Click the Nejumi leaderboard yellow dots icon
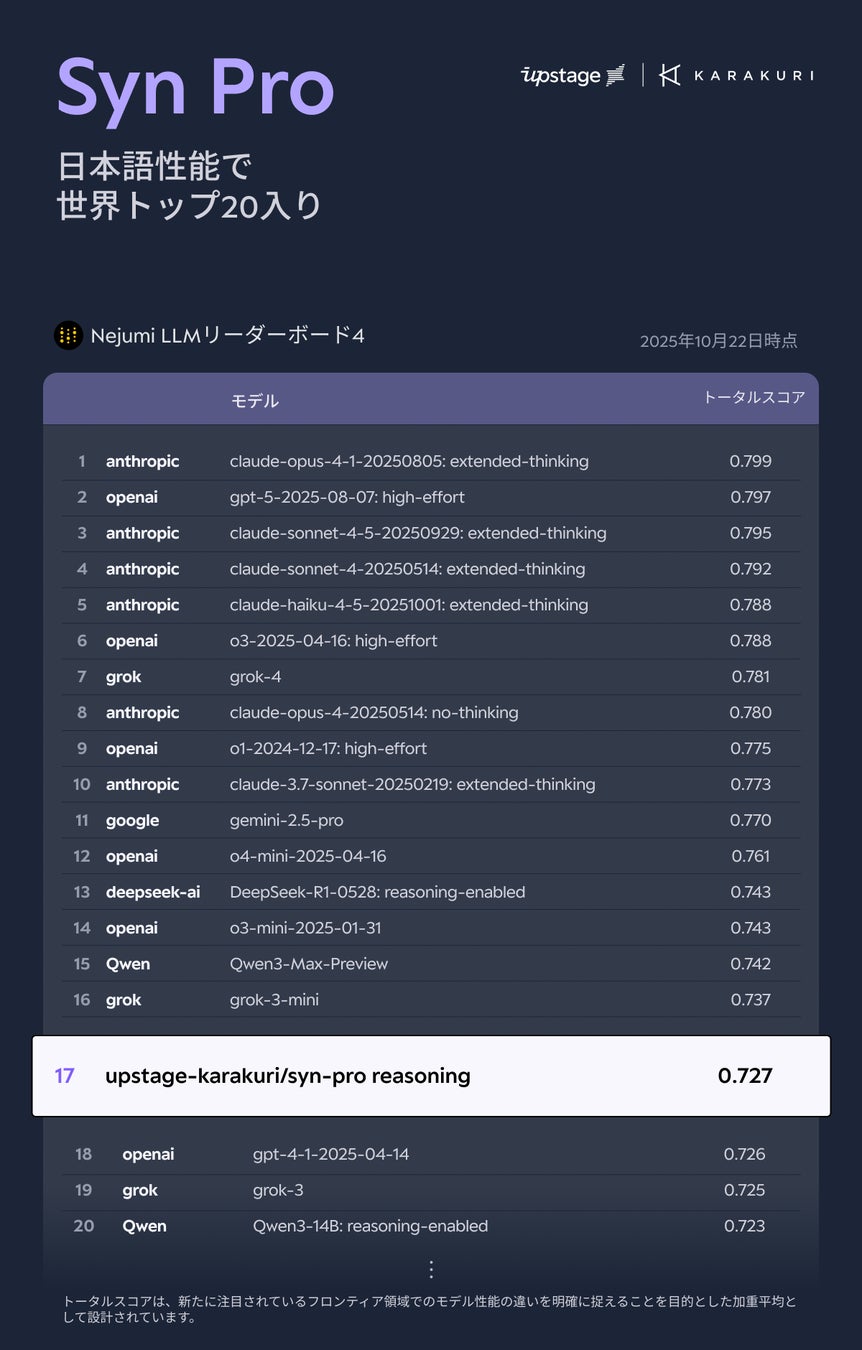Screen dimensions: 862x1350 68,335
